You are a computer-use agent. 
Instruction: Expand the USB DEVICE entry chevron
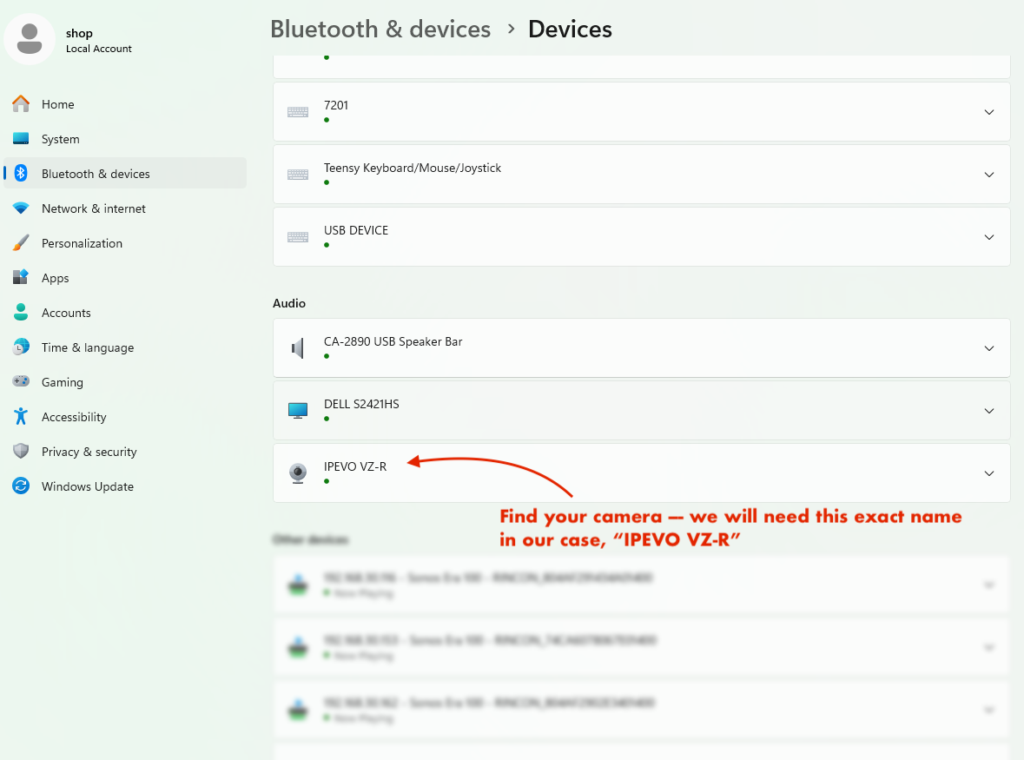coord(989,237)
